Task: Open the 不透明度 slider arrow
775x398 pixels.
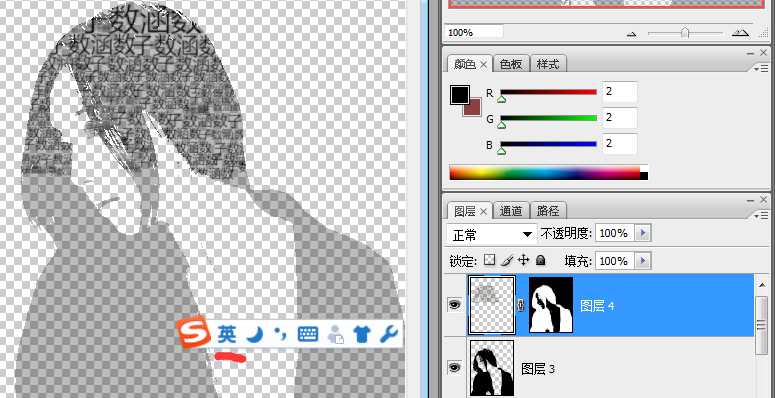Action: pos(644,233)
